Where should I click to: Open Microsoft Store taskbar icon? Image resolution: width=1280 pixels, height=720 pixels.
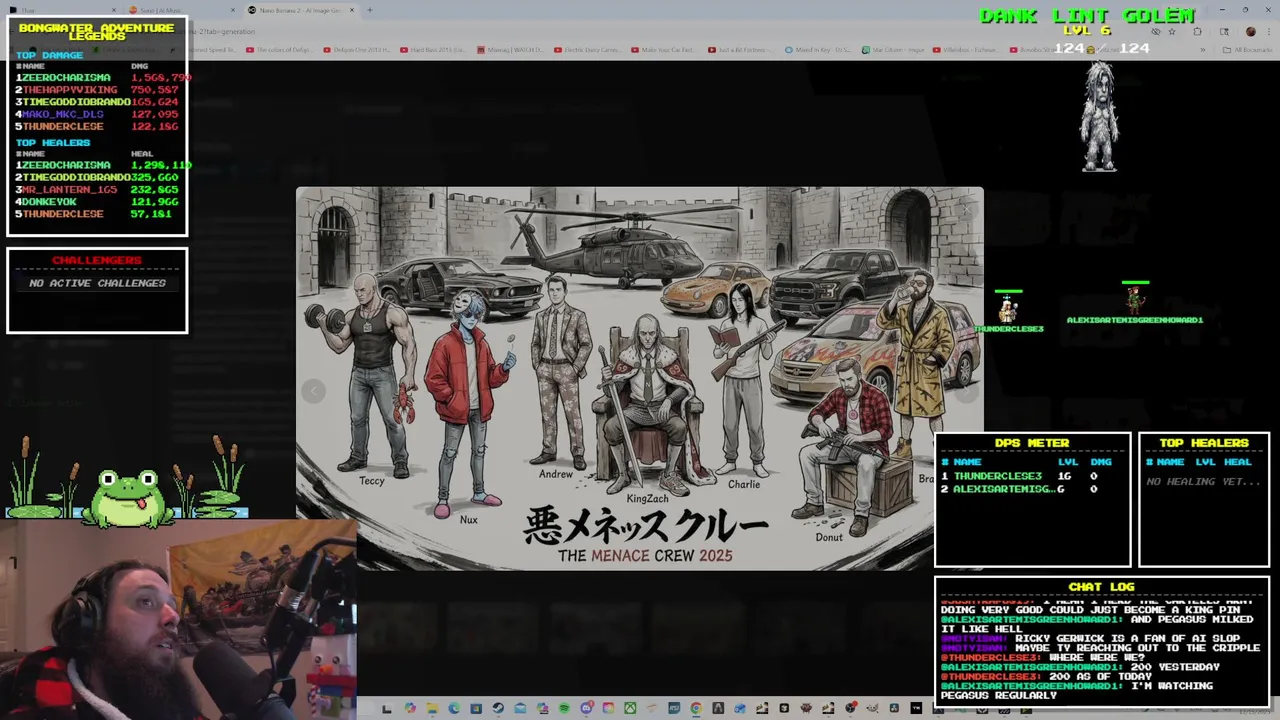coord(476,709)
